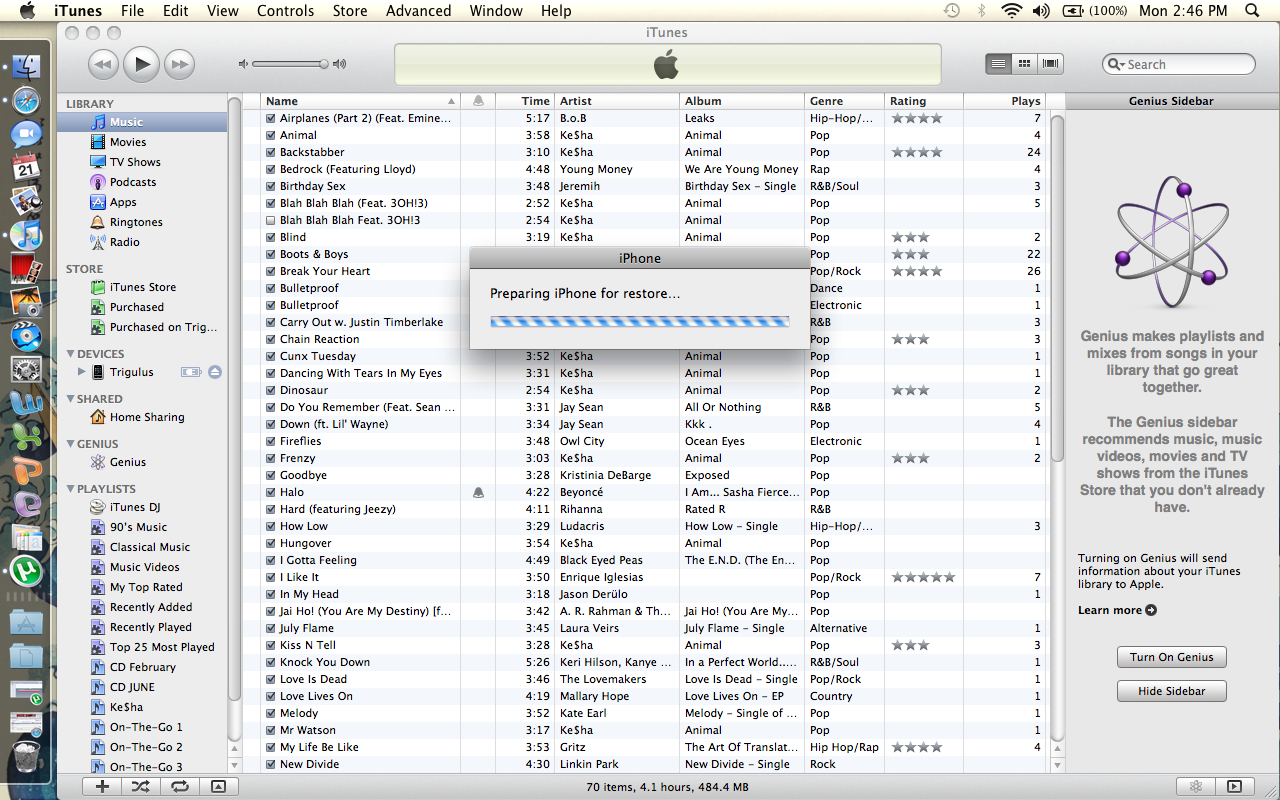Open Trash in the Dock
1280x800 pixels.
click(x=27, y=757)
